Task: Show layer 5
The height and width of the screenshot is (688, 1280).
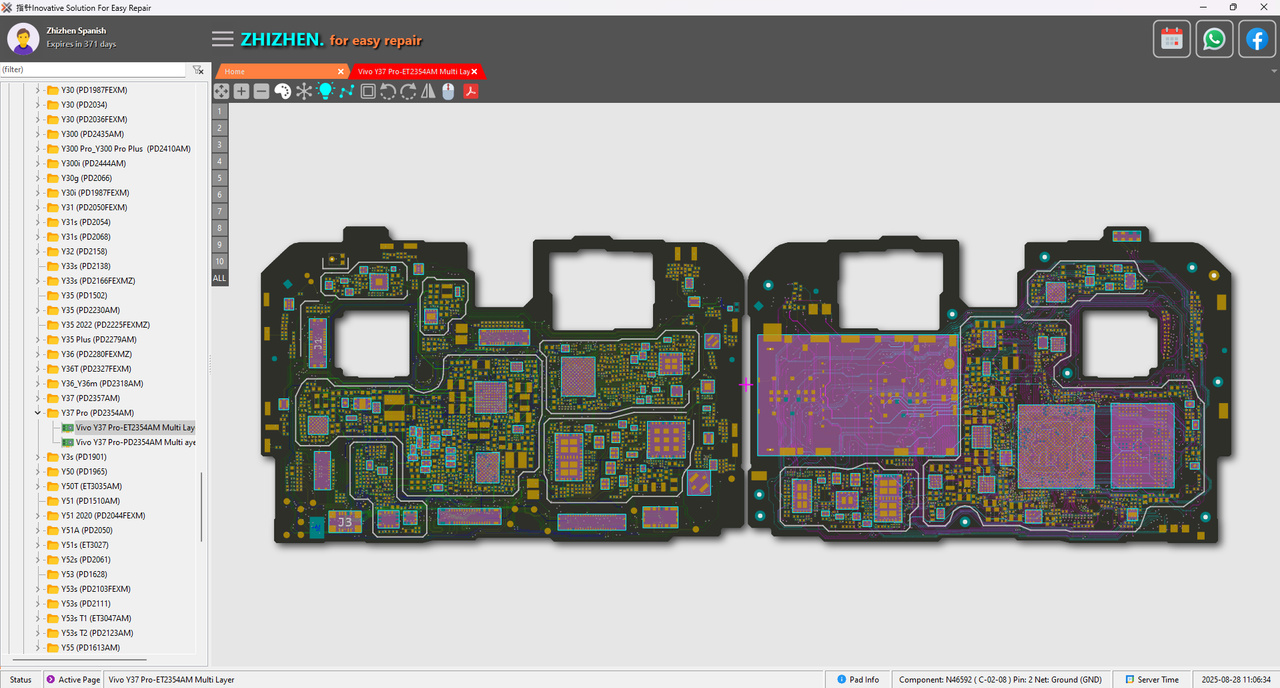Action: pos(219,178)
